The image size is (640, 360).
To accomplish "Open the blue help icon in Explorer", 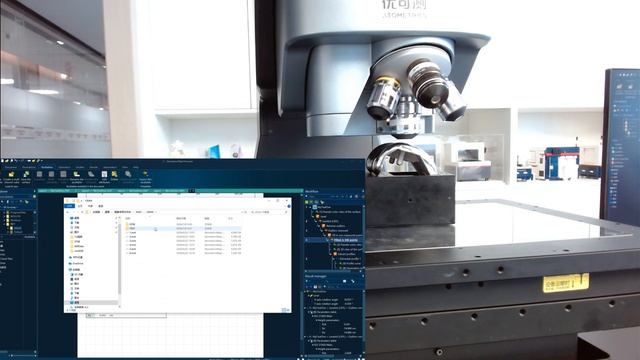I will pyautogui.click(x=289, y=206).
